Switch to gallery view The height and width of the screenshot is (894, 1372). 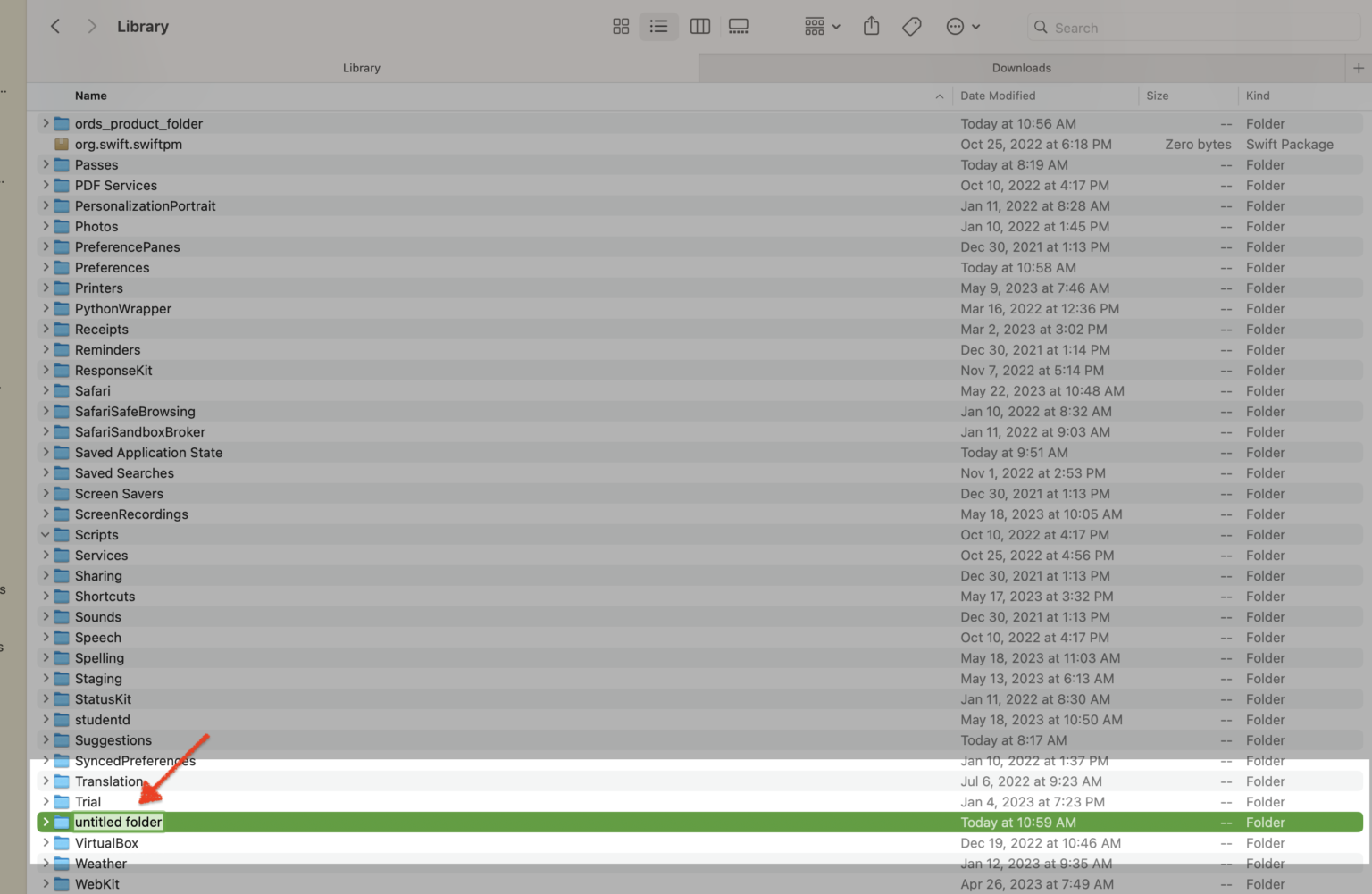739,27
